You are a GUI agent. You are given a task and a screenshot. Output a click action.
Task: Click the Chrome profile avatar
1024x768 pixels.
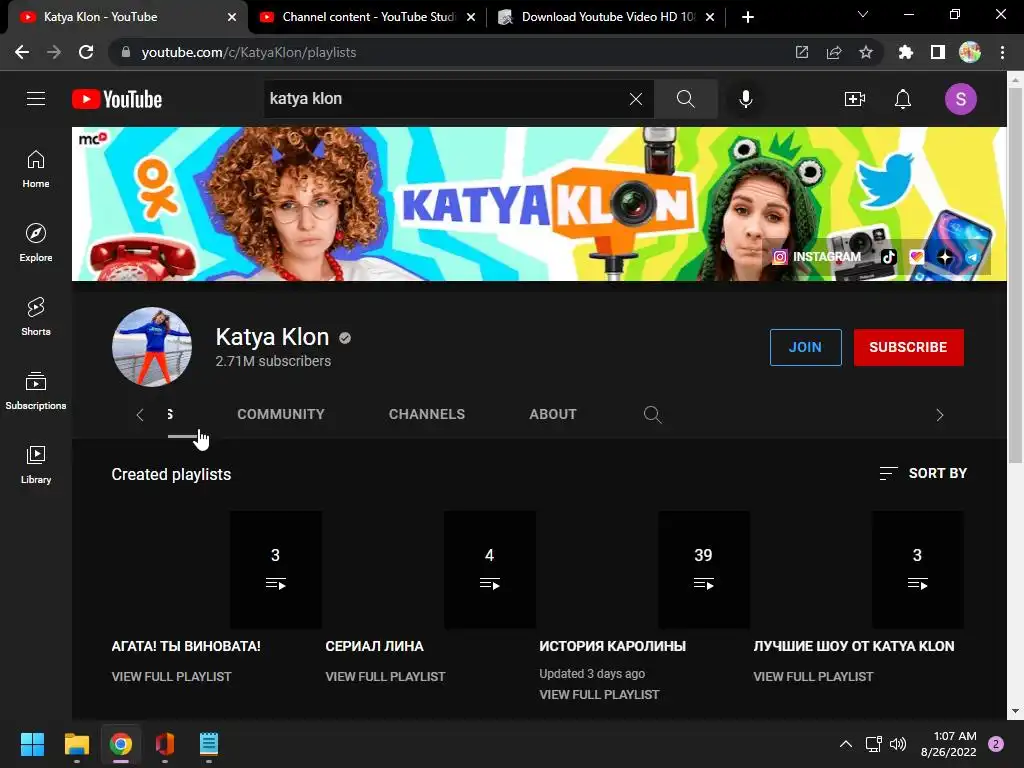tap(970, 52)
